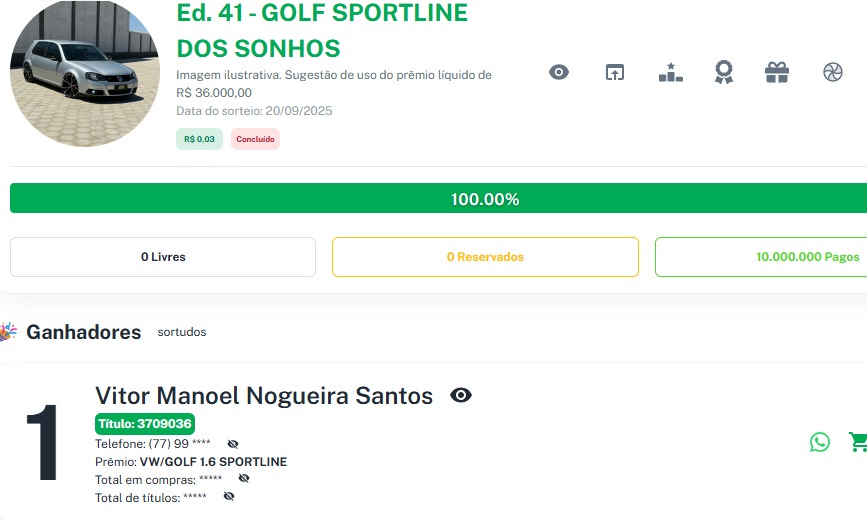Image resolution: width=867 pixels, height=520 pixels.
Task: Select the 10.000.000 Pagos filter box
Action: [x=761, y=257]
